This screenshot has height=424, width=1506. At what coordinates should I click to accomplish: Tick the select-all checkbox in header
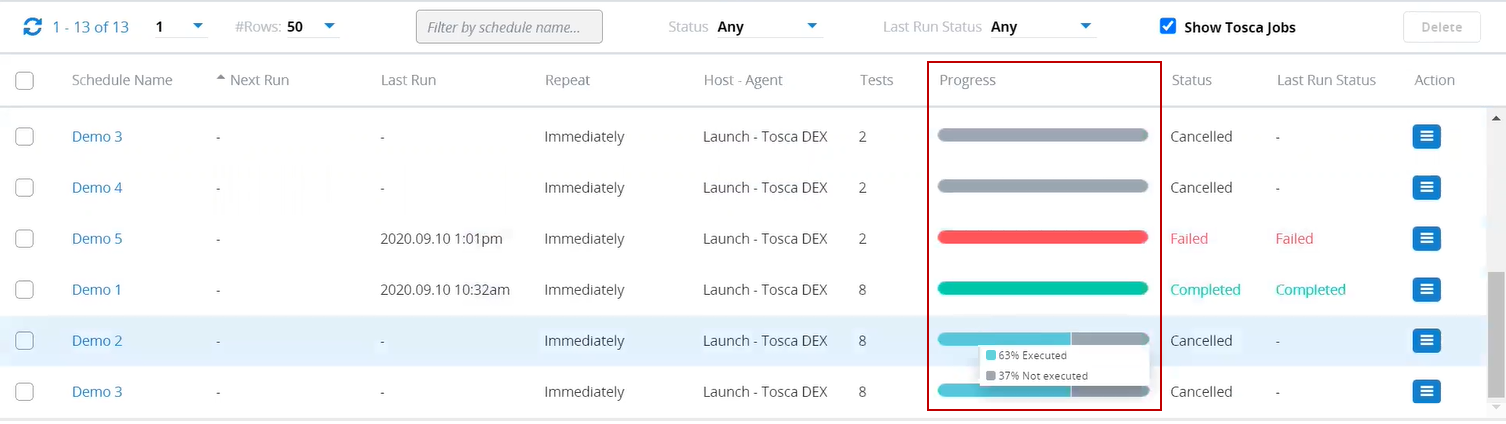pos(25,81)
